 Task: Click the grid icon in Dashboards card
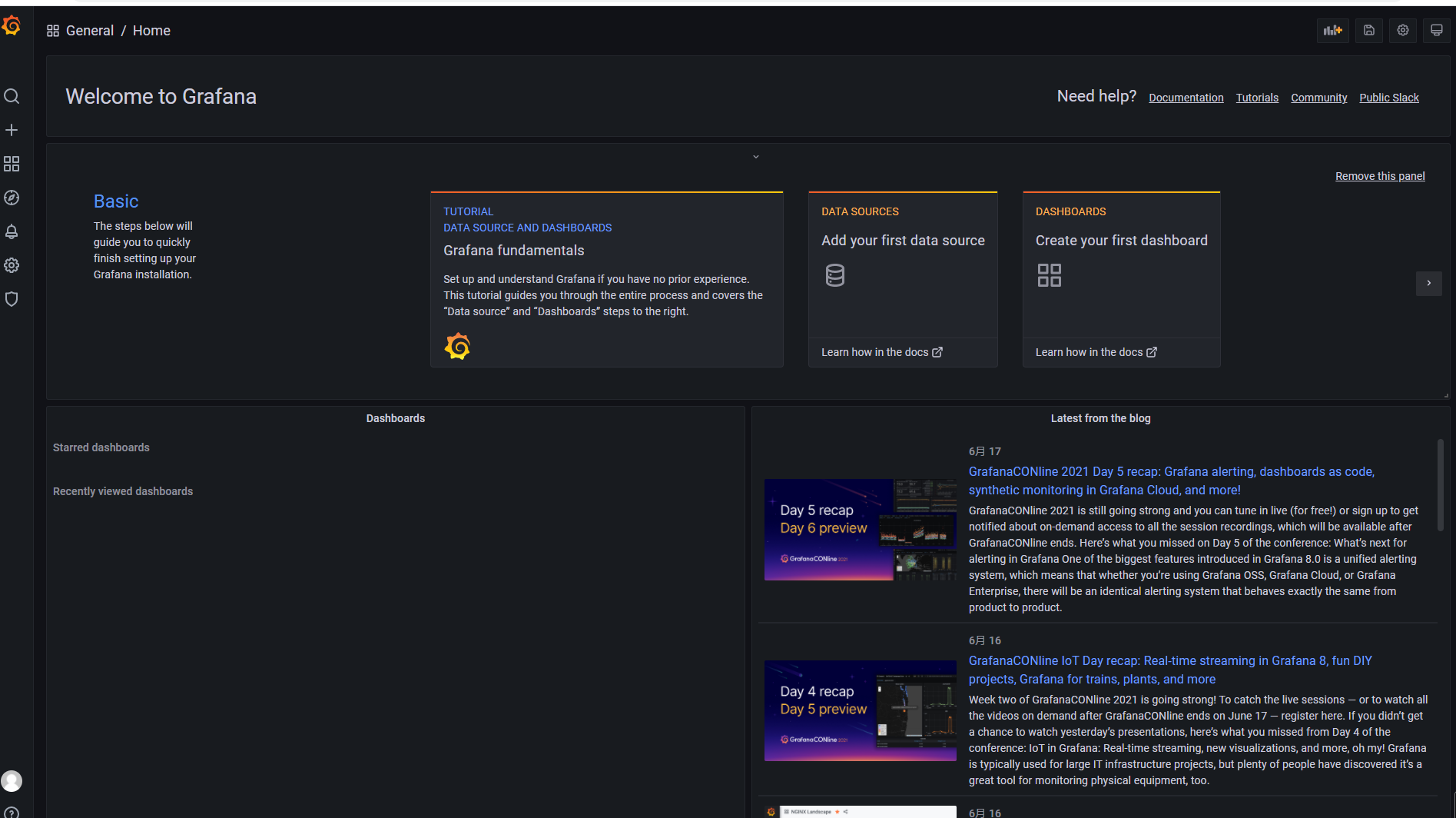click(1050, 275)
